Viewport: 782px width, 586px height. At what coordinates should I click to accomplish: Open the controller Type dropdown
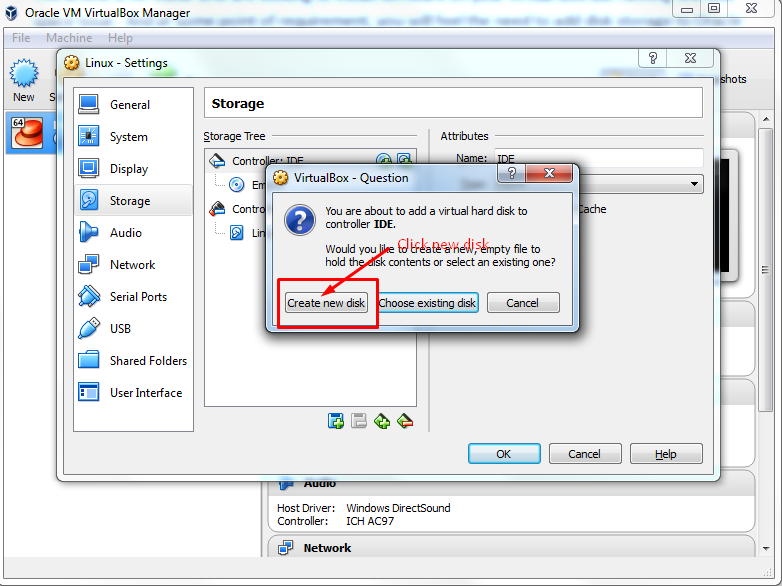[694, 184]
